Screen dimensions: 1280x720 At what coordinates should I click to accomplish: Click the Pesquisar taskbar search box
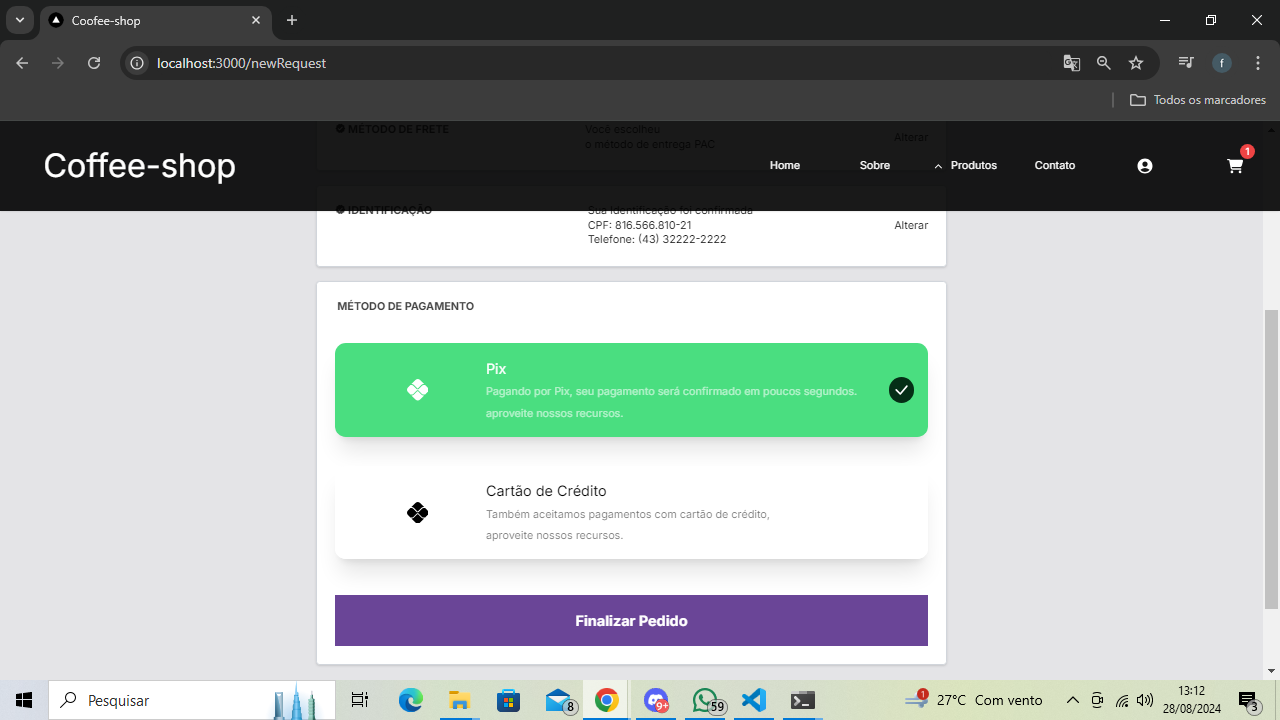click(x=192, y=700)
